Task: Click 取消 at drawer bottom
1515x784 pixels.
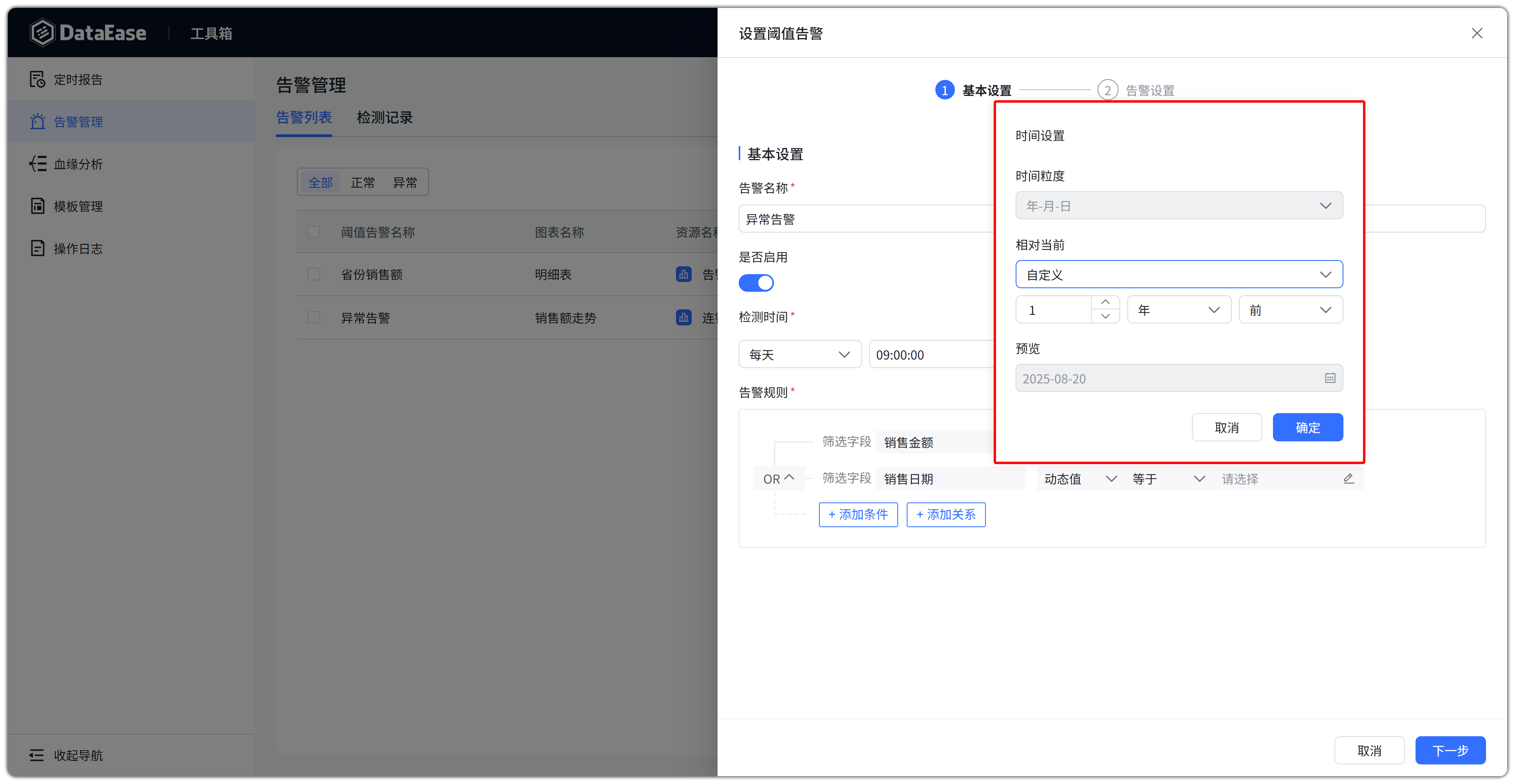Action: point(1369,750)
